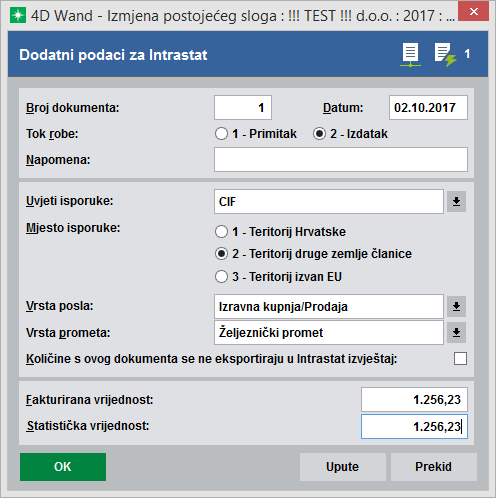
Task: Focus the Broj dokumenta field
Action: pos(243,107)
